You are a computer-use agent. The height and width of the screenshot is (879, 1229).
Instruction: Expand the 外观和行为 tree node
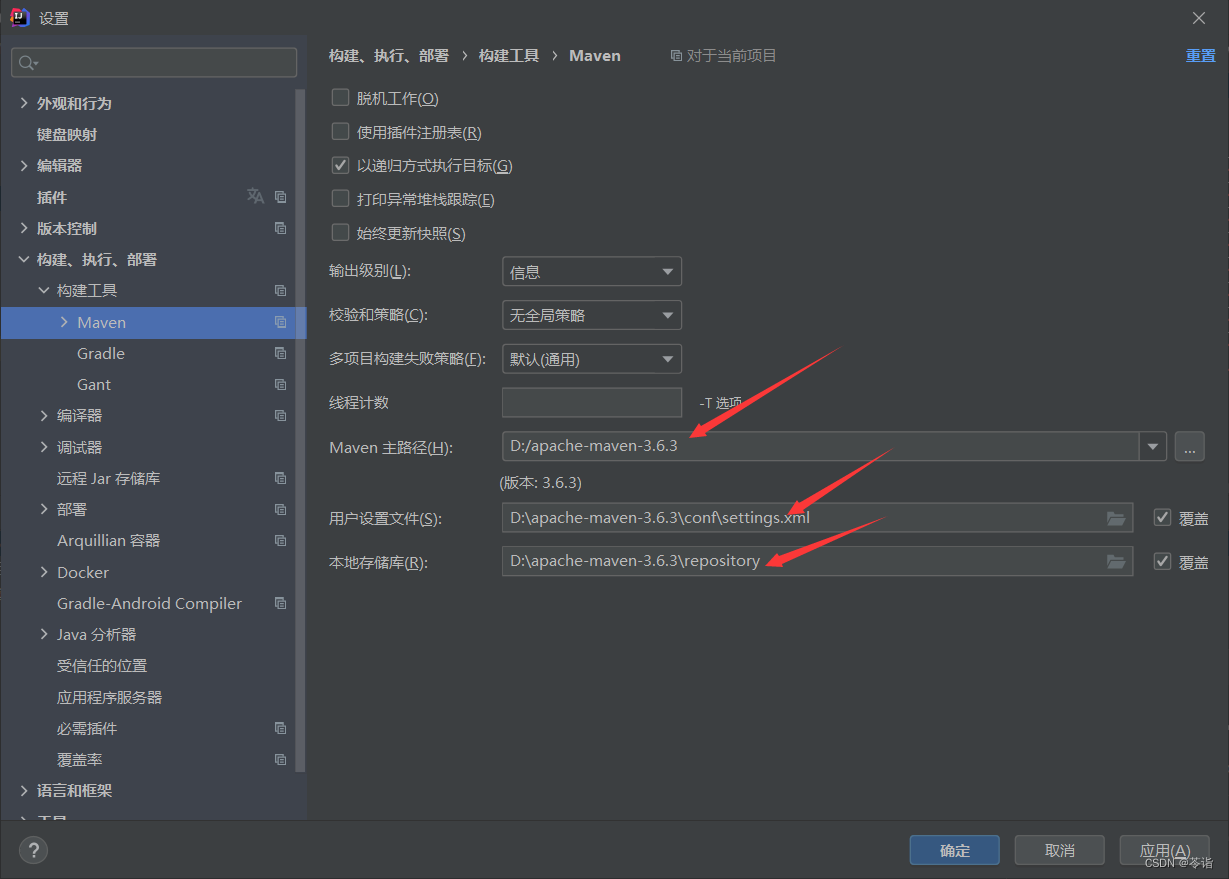(x=24, y=103)
